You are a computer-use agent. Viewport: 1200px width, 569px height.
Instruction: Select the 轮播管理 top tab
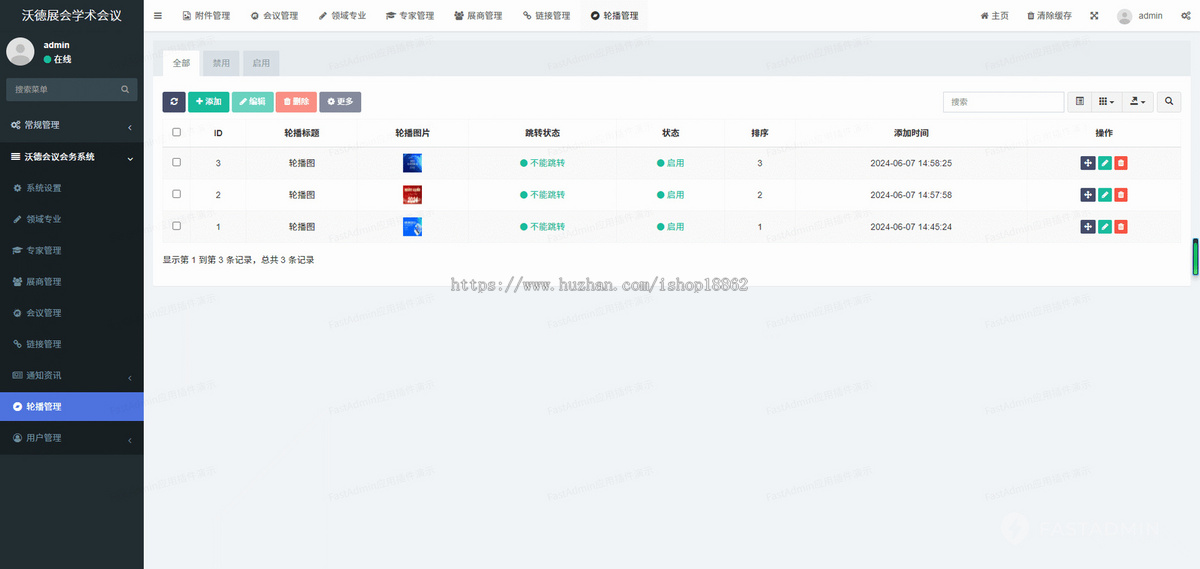pyautogui.click(x=614, y=16)
